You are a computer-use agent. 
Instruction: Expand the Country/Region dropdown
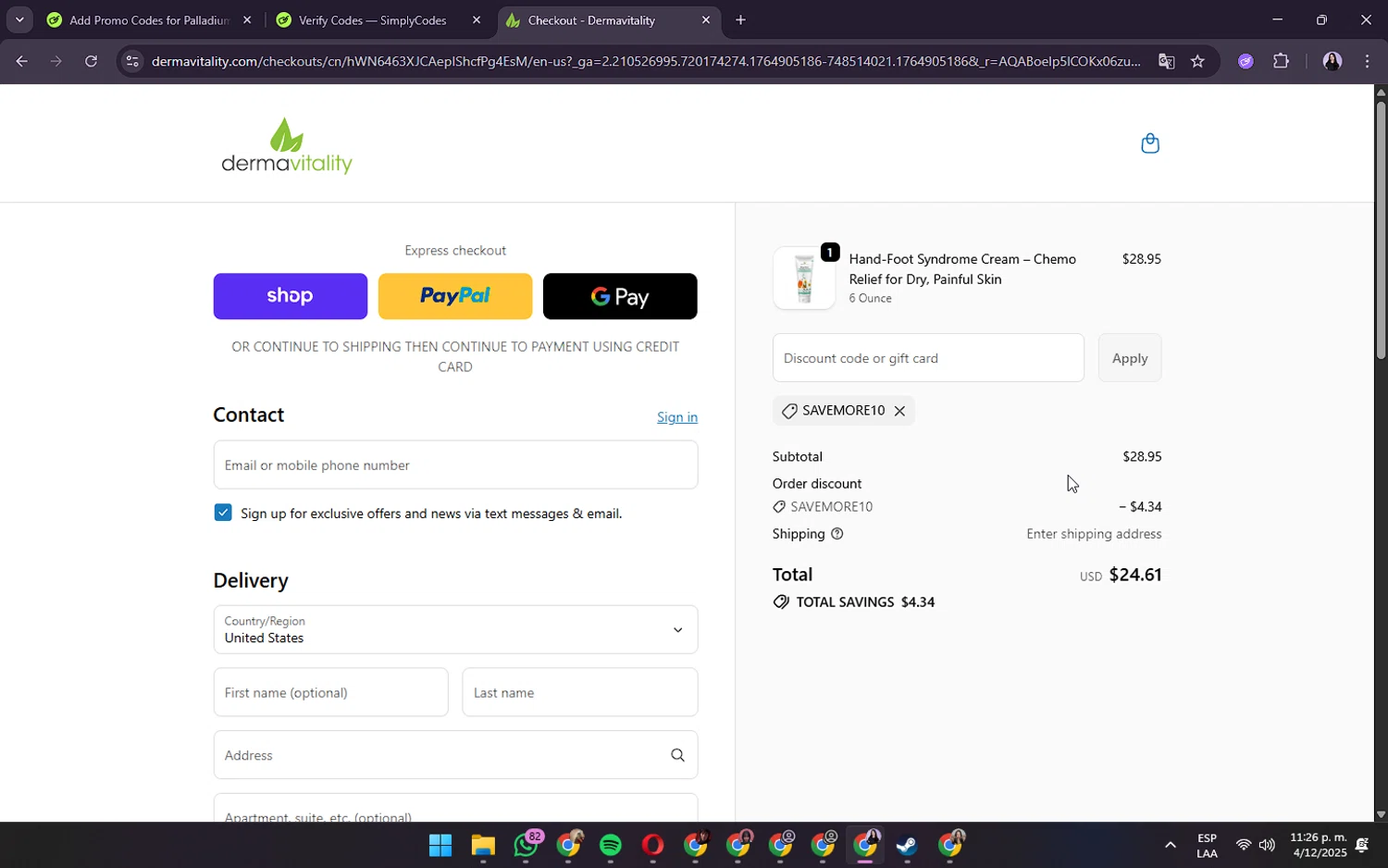(455, 629)
